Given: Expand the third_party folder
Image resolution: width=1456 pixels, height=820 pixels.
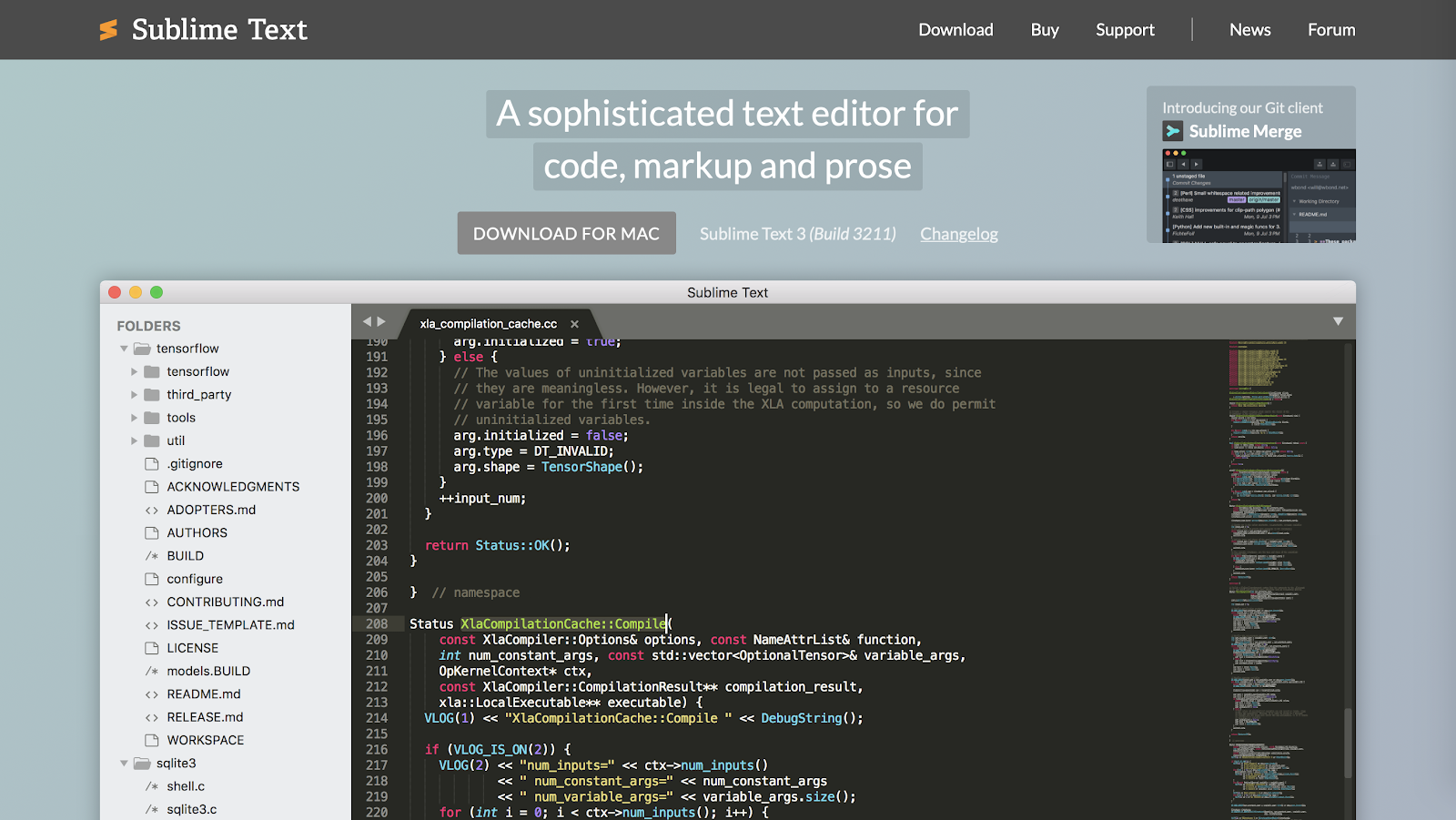Looking at the screenshot, I should [x=134, y=395].
